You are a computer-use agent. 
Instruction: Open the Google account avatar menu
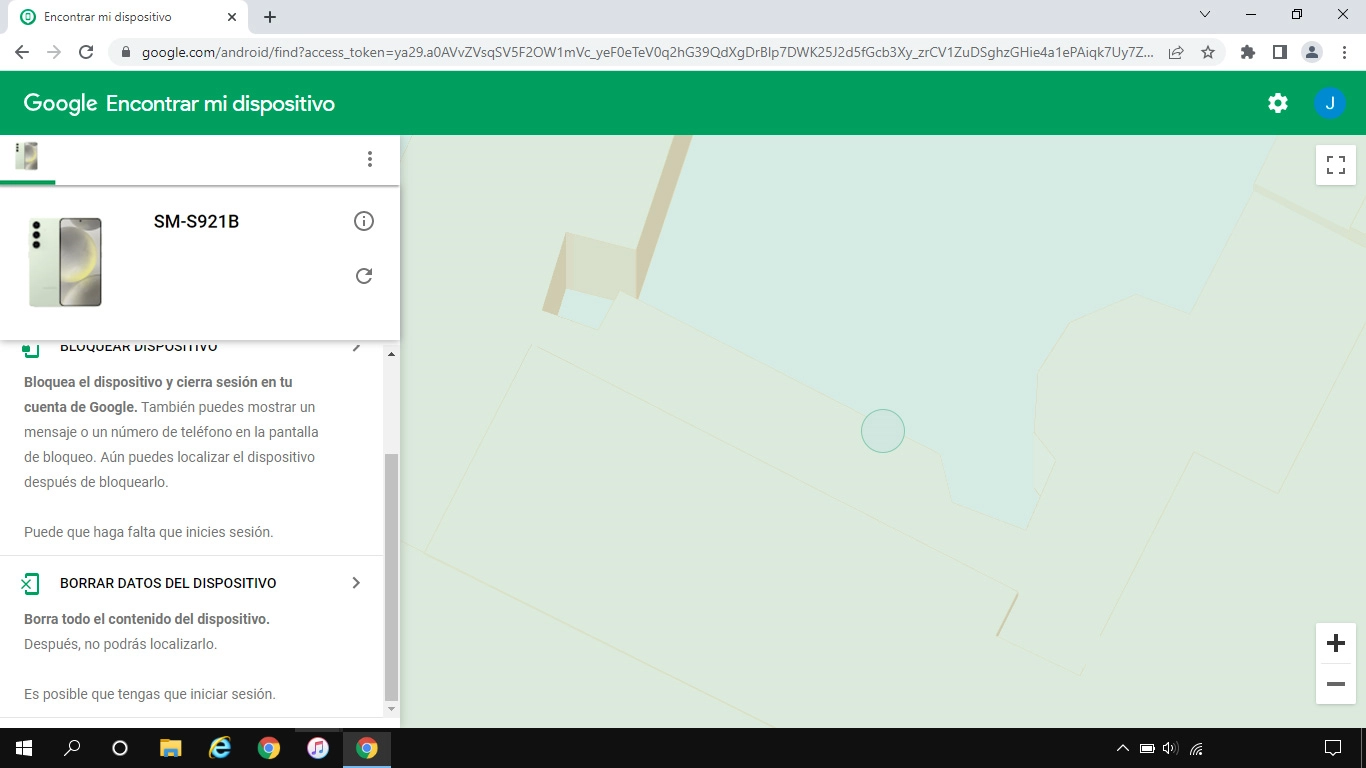(x=1330, y=102)
